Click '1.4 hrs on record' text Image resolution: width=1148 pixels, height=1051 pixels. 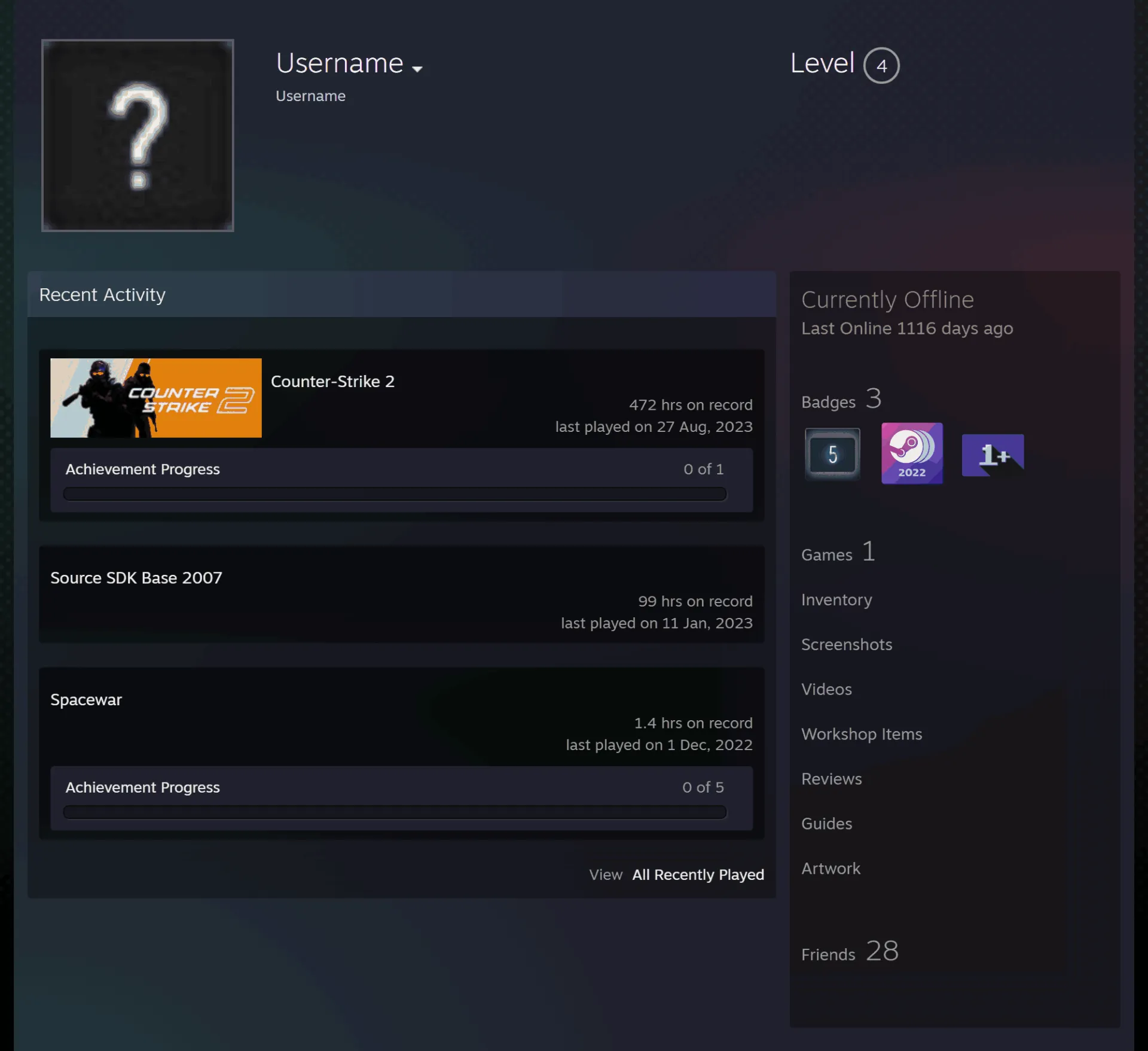coord(693,723)
